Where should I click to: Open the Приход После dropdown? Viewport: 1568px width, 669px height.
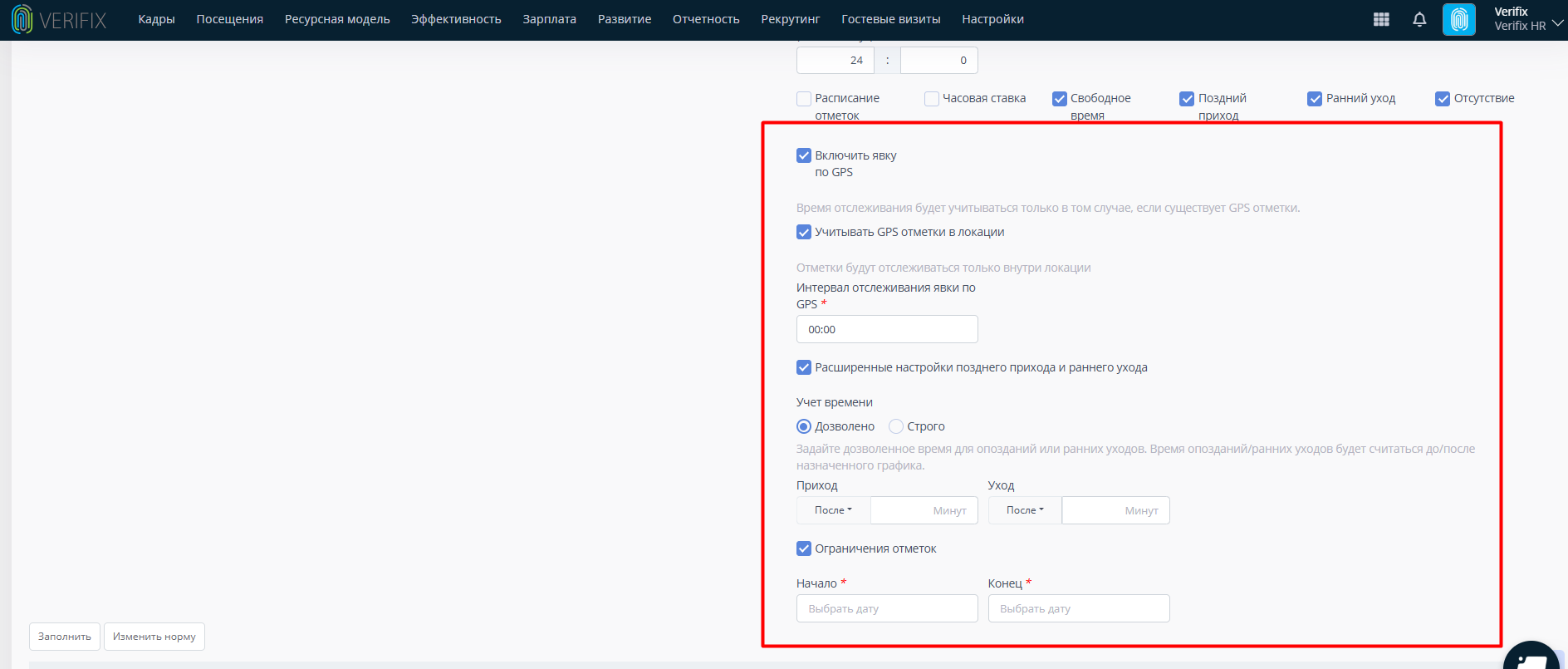click(x=833, y=510)
